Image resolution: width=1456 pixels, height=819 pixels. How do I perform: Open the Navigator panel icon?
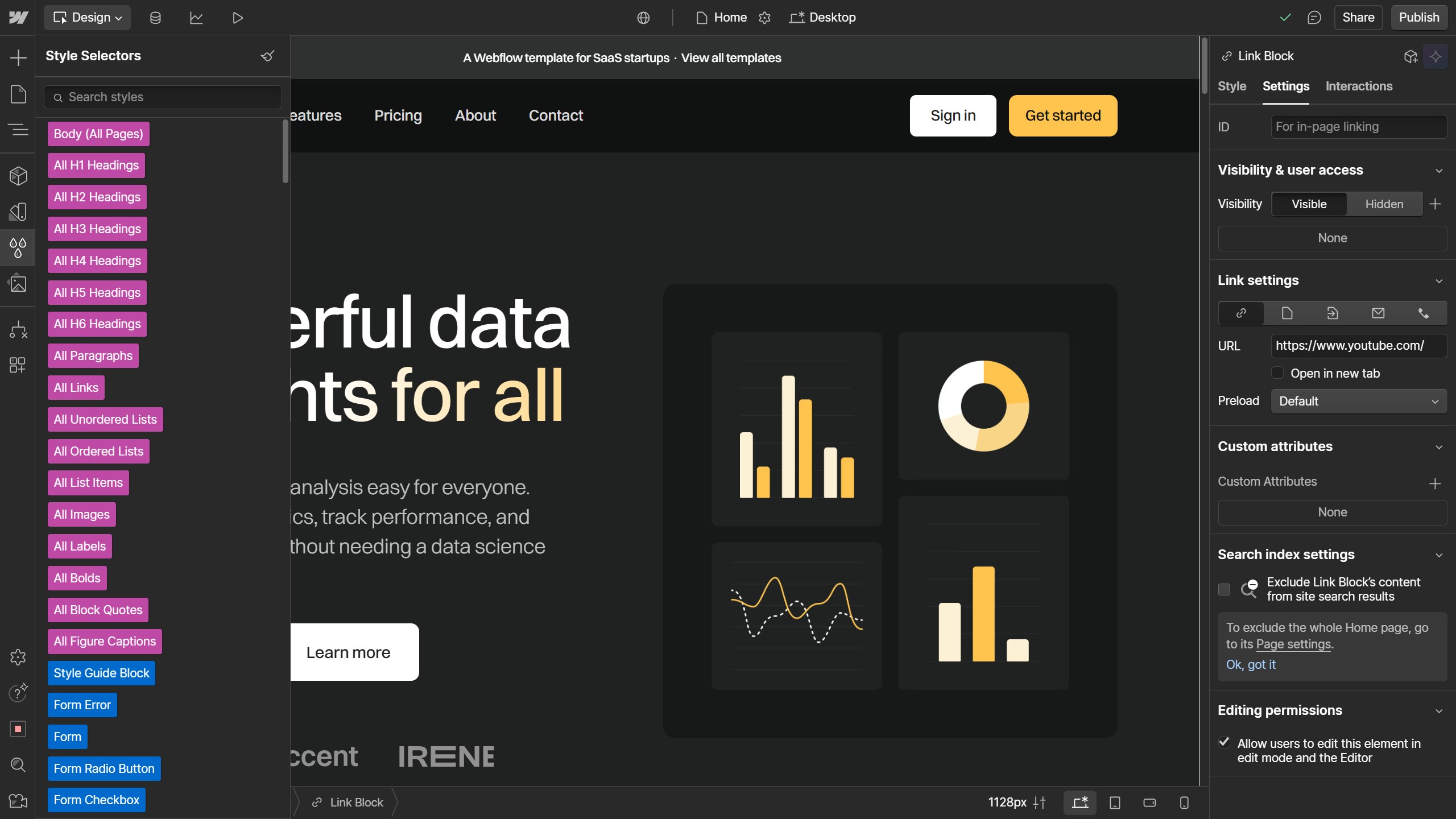coord(18,130)
